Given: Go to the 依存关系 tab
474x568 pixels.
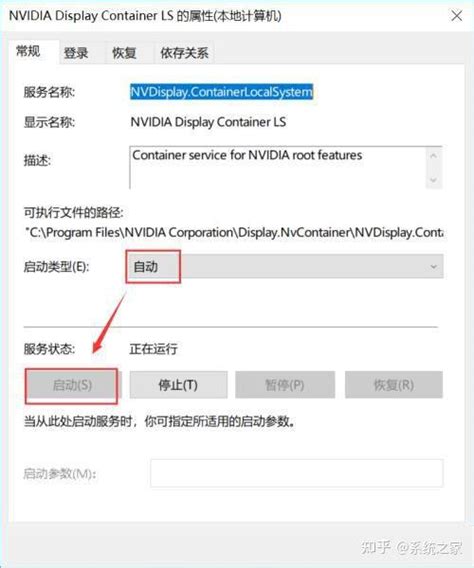Looking at the screenshot, I should (184, 53).
